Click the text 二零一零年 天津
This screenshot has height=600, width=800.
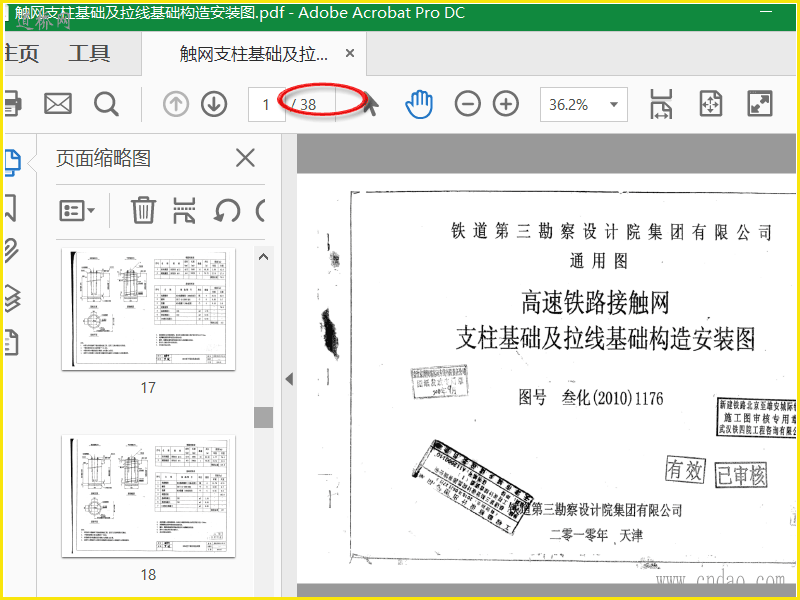click(x=596, y=535)
